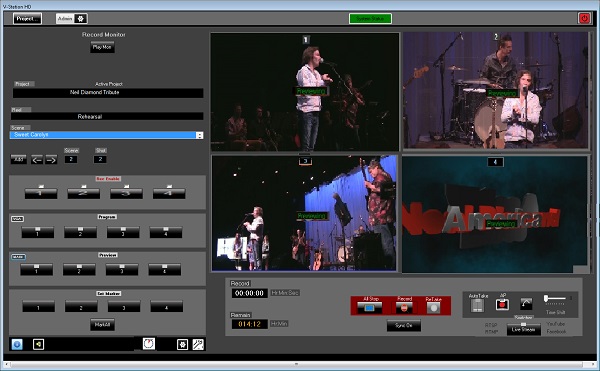Image resolution: width=600 pixels, height=371 pixels.
Task: Select the Shot number box
Action: pos(100,159)
